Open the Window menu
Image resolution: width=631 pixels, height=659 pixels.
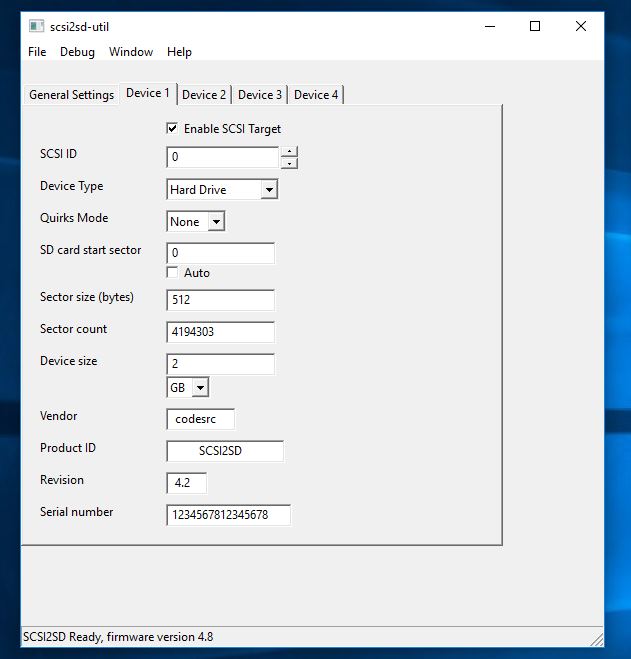coord(131,52)
